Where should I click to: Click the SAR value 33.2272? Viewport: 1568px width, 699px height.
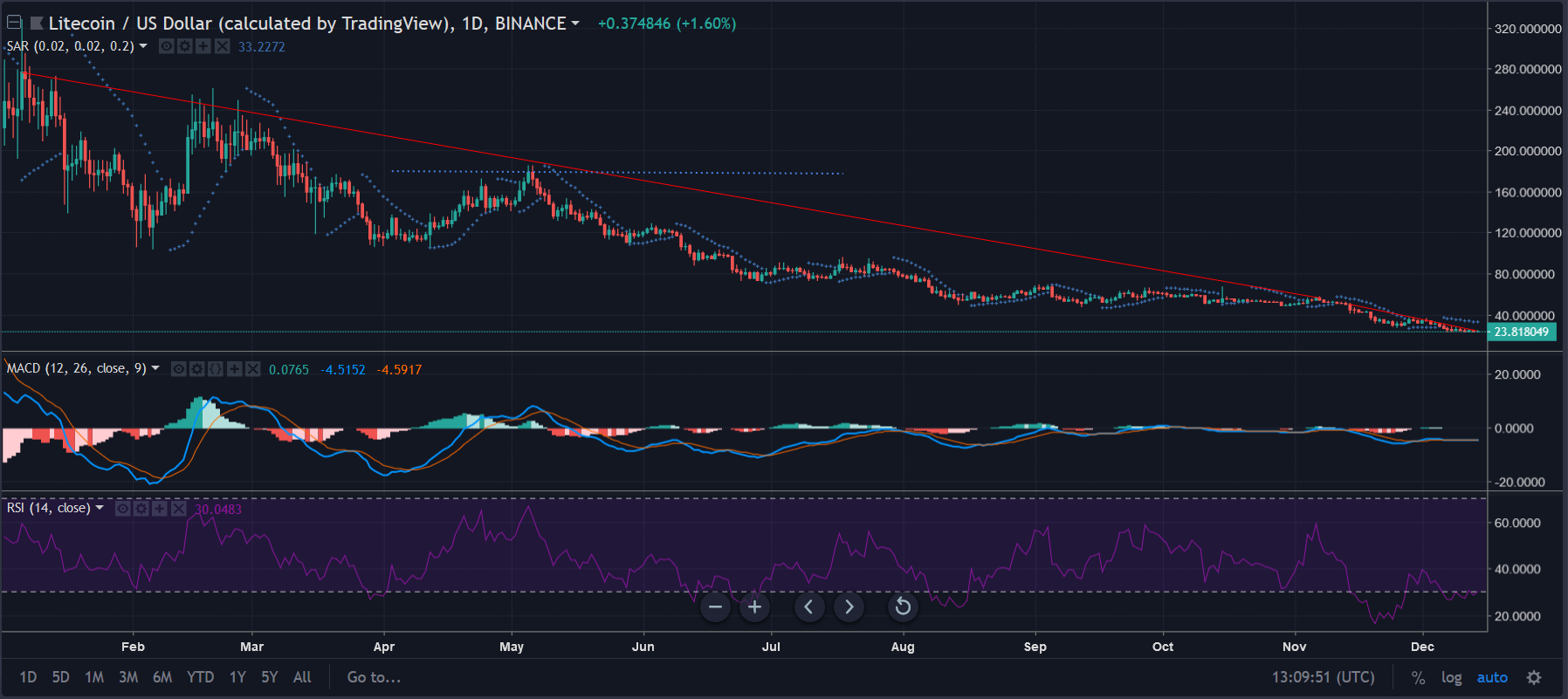[x=262, y=47]
